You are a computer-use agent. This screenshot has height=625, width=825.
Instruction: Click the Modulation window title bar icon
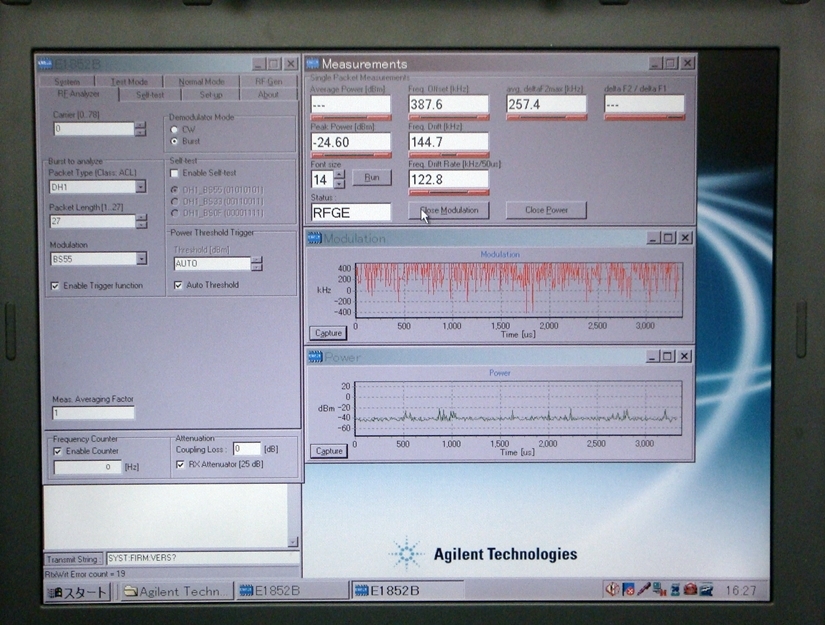click(314, 238)
